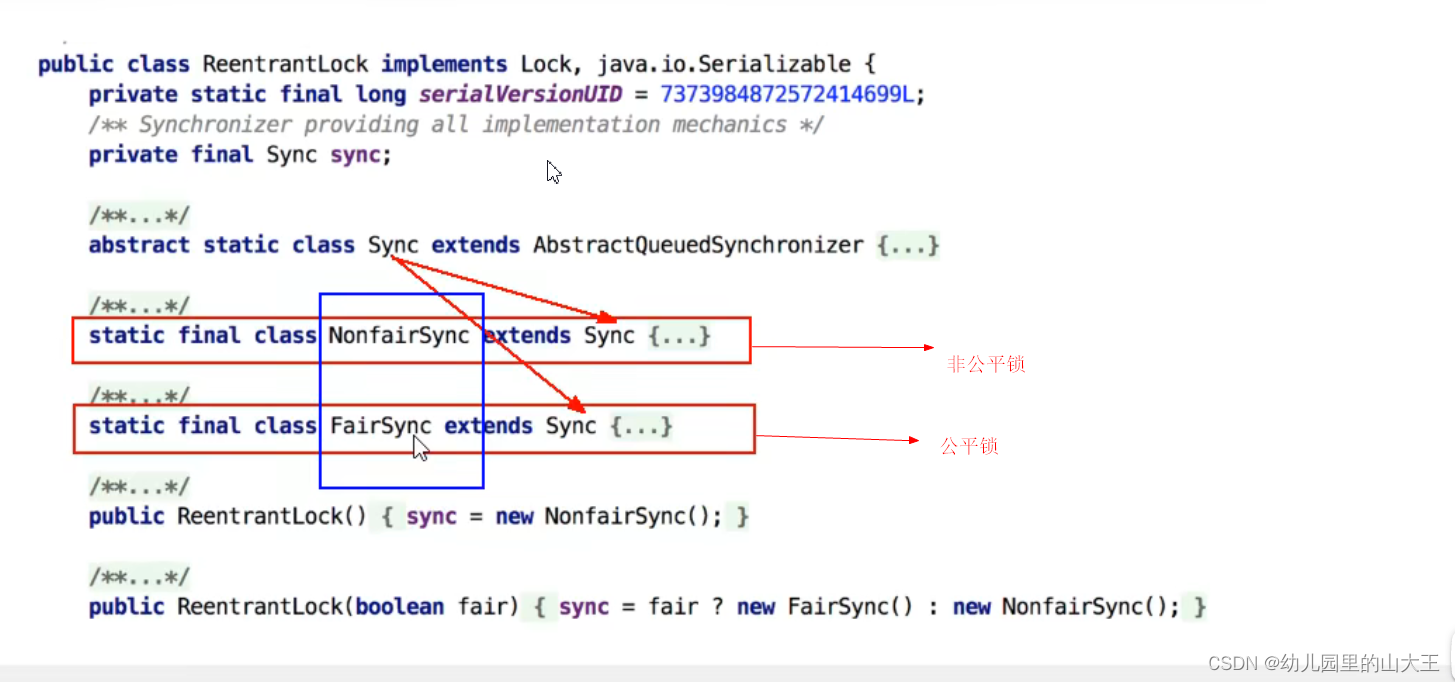
Task: Click AbstractQueuedSynchronizer in the extends clause
Action: pos(698,245)
